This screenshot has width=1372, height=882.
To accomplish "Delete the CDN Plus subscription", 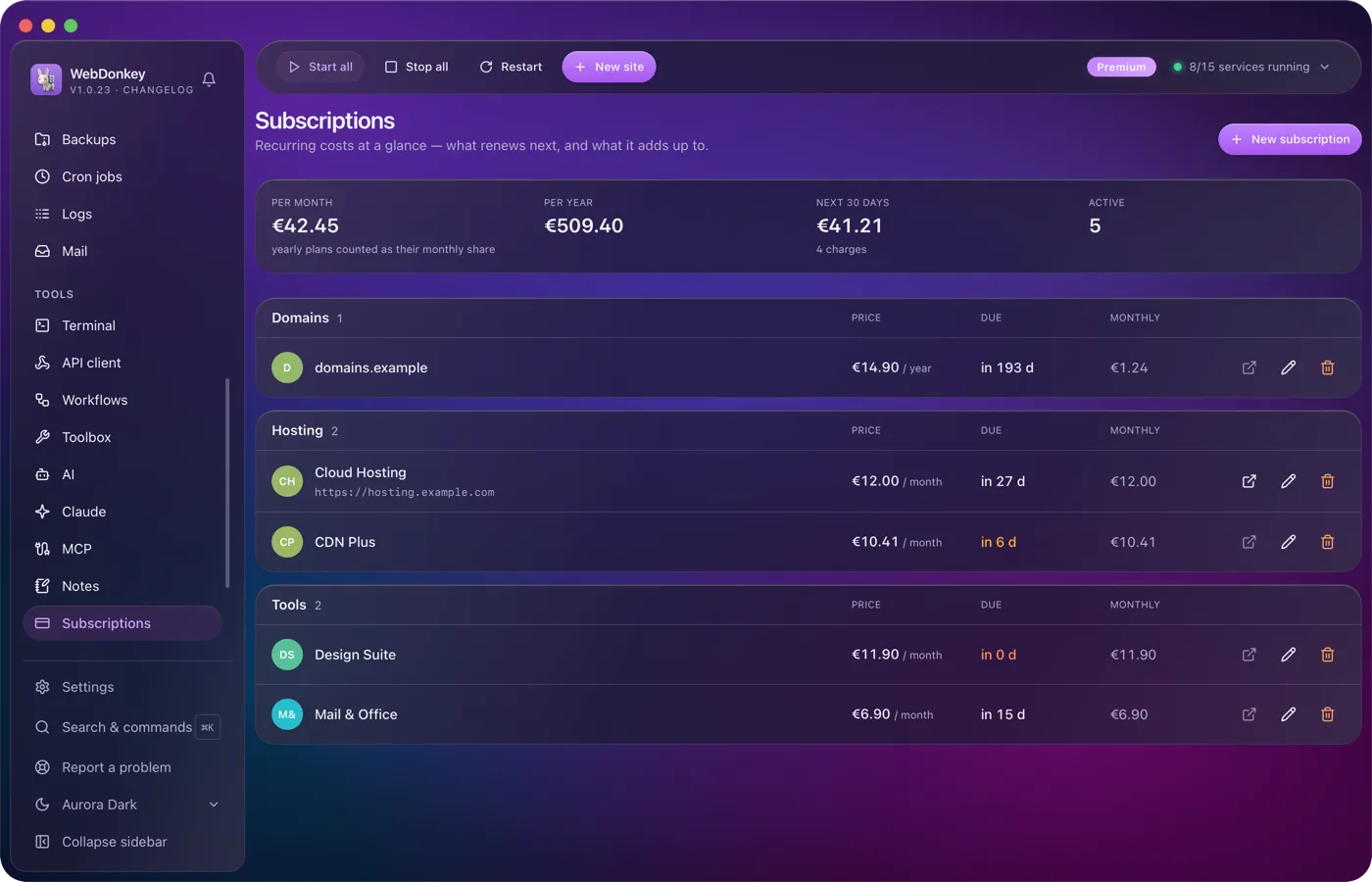I will [1327, 542].
